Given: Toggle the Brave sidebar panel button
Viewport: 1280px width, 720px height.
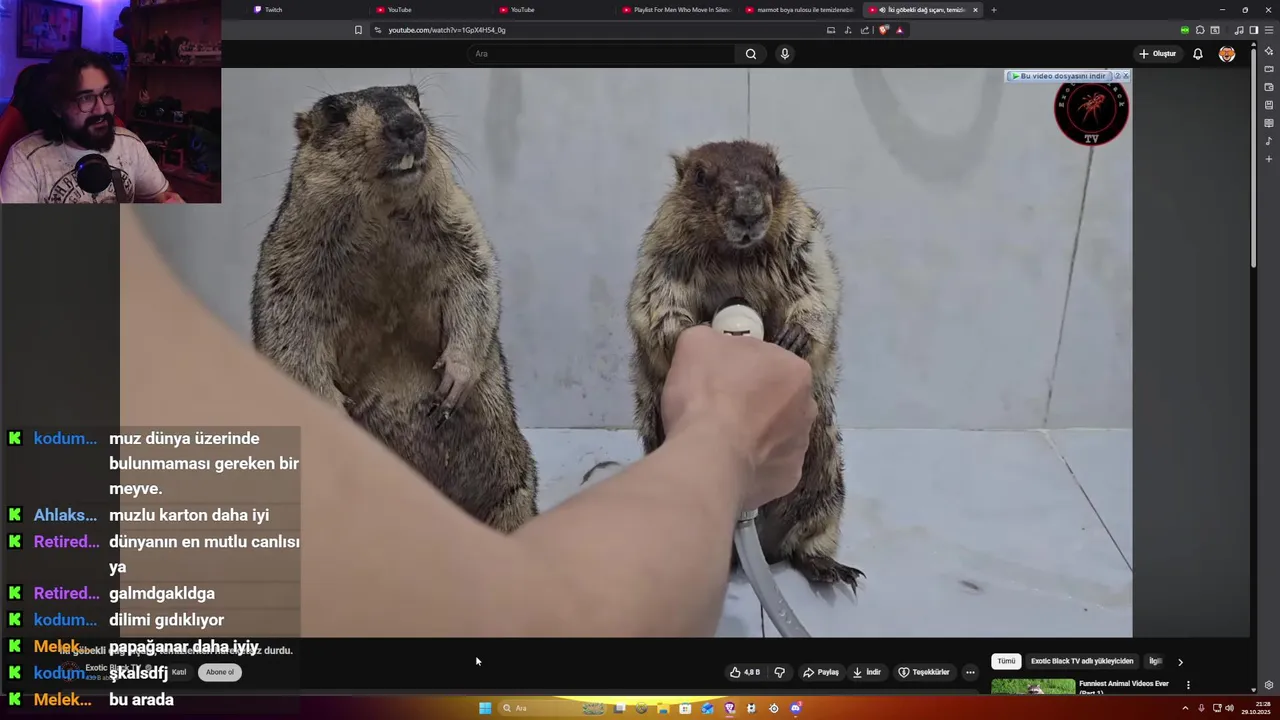Looking at the screenshot, I should (x=1254, y=30).
